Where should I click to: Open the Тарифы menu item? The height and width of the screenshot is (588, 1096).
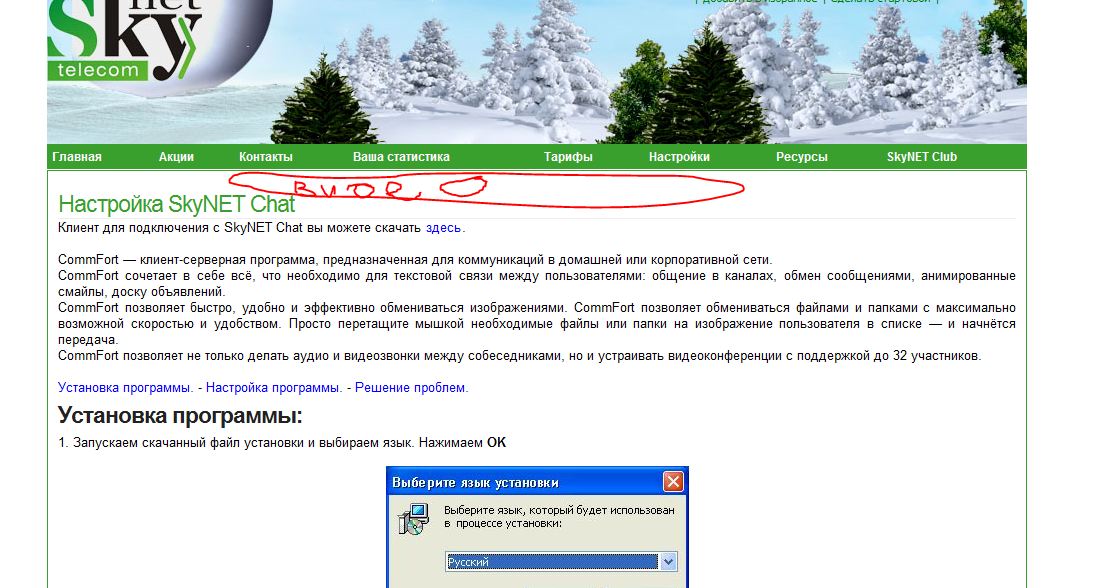pyautogui.click(x=568, y=157)
